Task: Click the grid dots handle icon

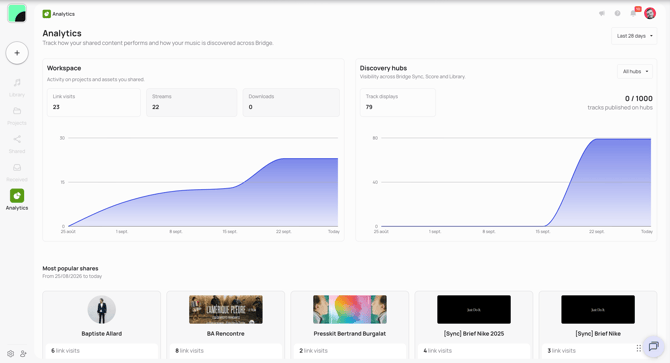Action: click(638, 348)
